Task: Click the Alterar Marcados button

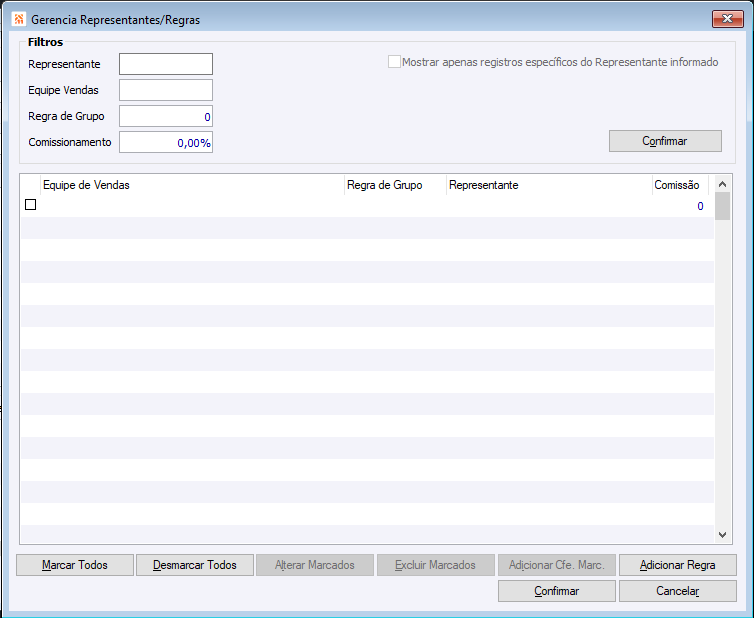Action: 315,565
